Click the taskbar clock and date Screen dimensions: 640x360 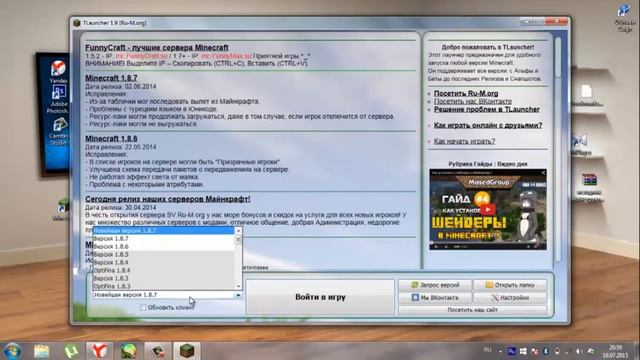click(x=616, y=351)
